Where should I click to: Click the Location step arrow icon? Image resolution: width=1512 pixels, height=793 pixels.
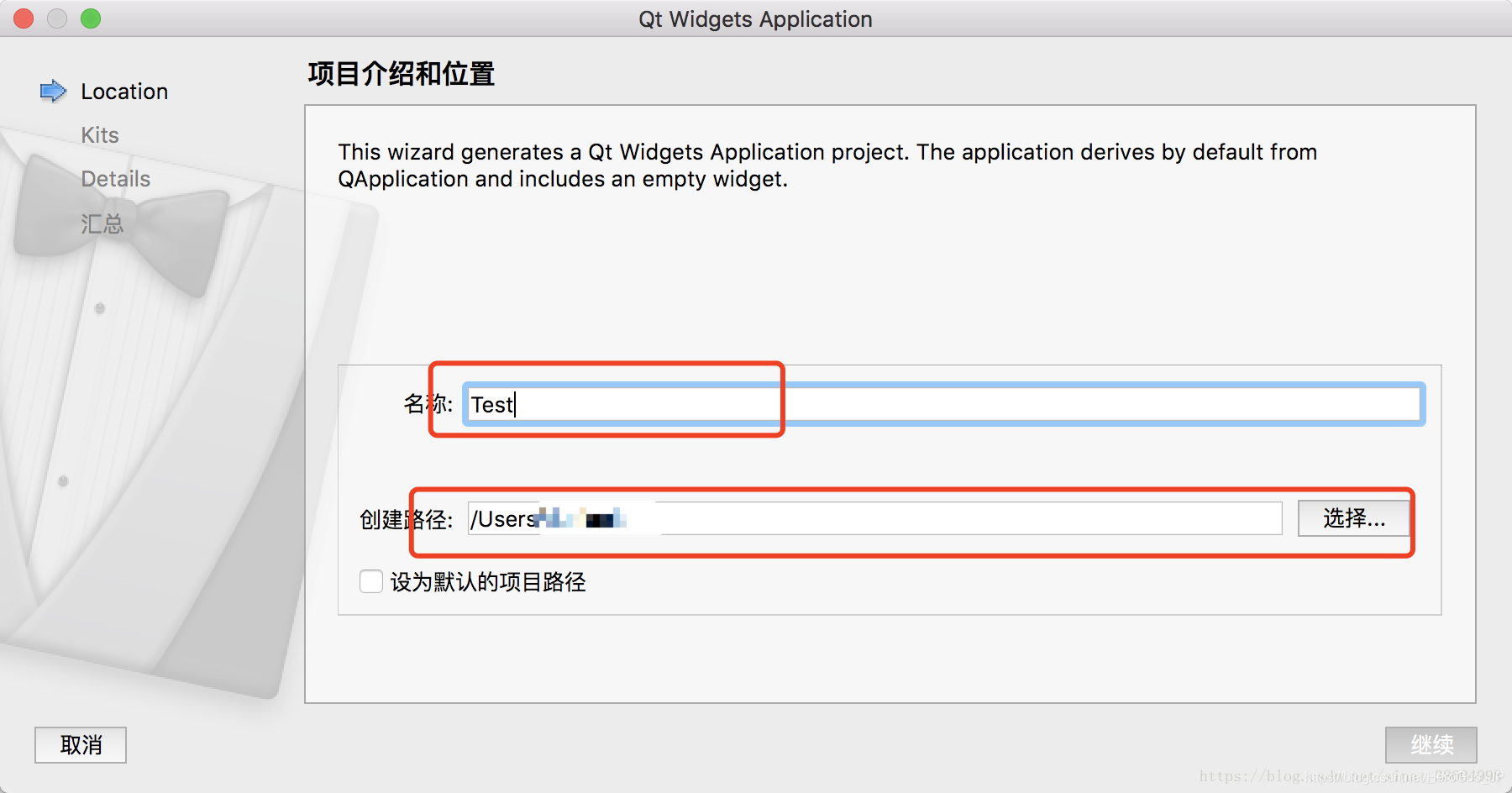(53, 91)
